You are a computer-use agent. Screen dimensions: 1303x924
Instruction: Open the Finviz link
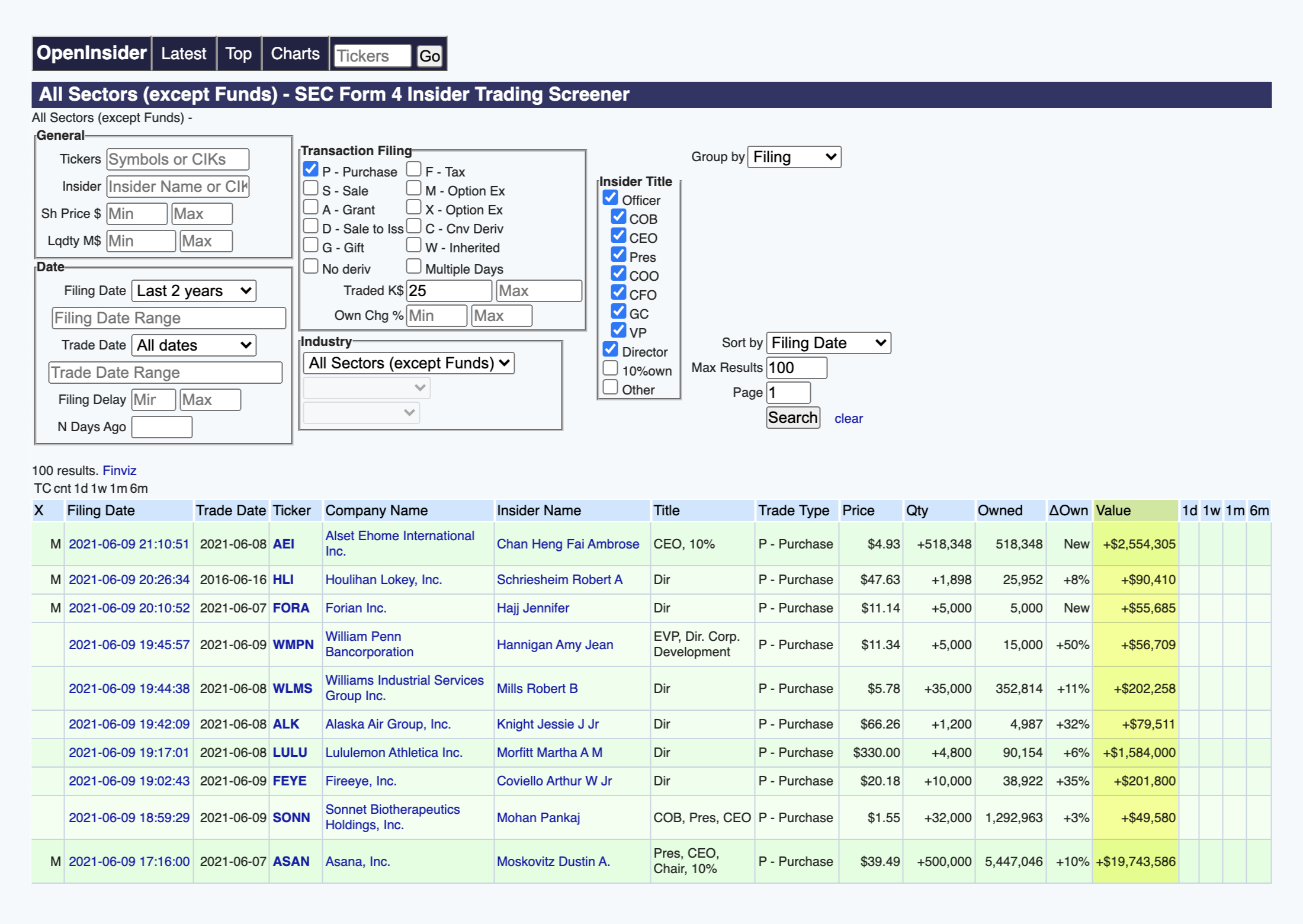[119, 471]
